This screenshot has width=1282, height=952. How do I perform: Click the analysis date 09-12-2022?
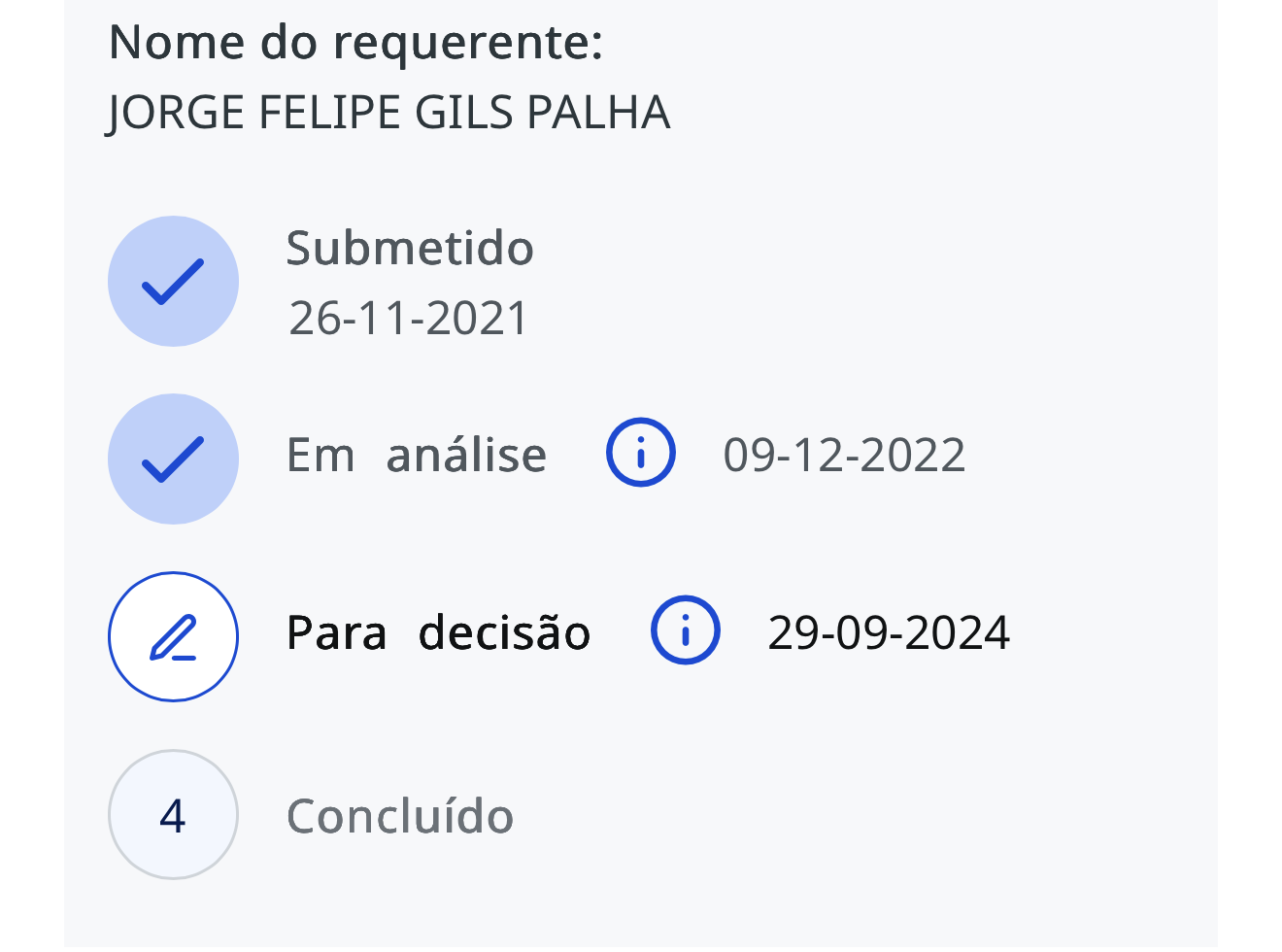[844, 455]
